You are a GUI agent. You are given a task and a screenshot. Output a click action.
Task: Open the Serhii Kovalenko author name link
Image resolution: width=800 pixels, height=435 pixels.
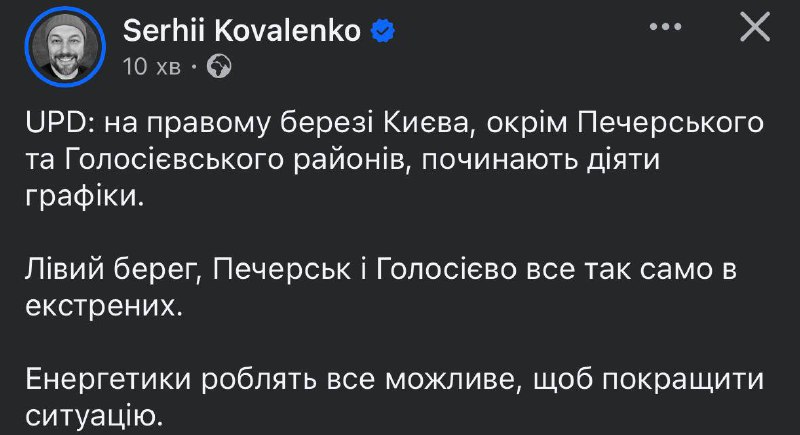pos(243,31)
